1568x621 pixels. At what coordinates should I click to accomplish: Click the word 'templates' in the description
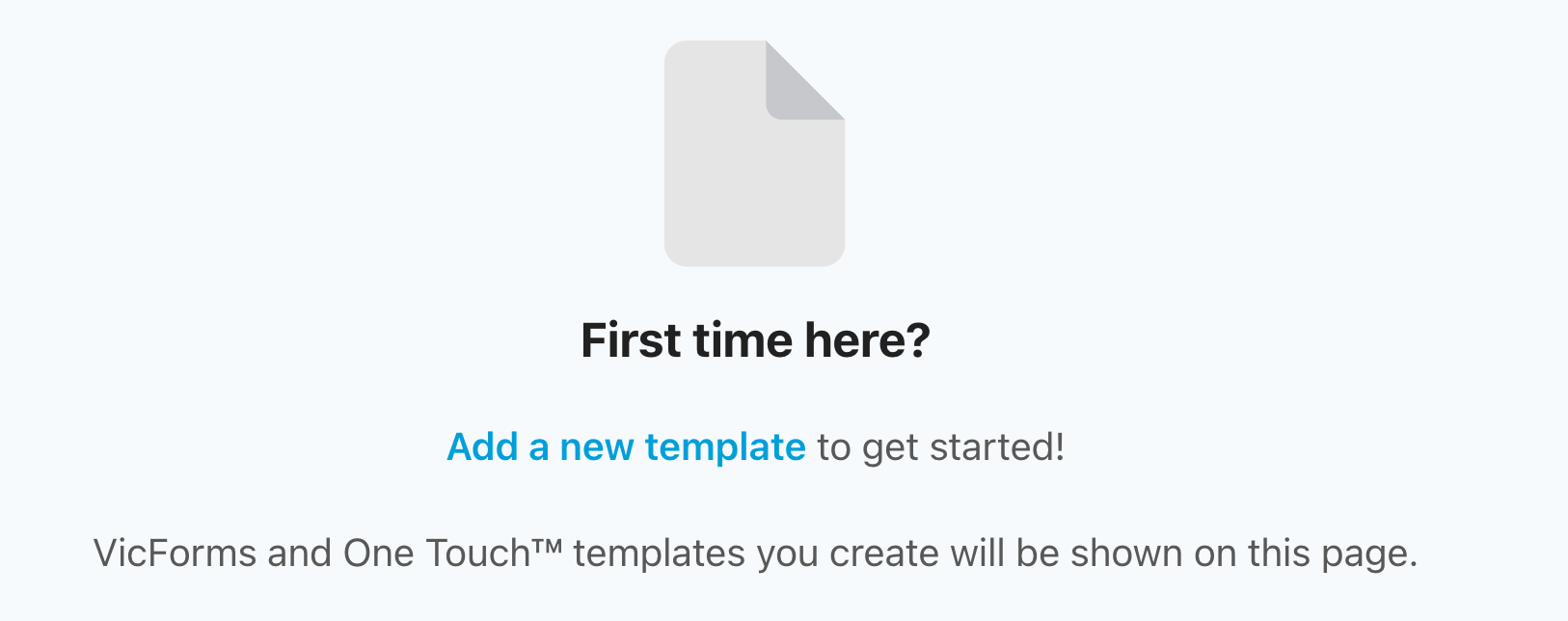659,553
